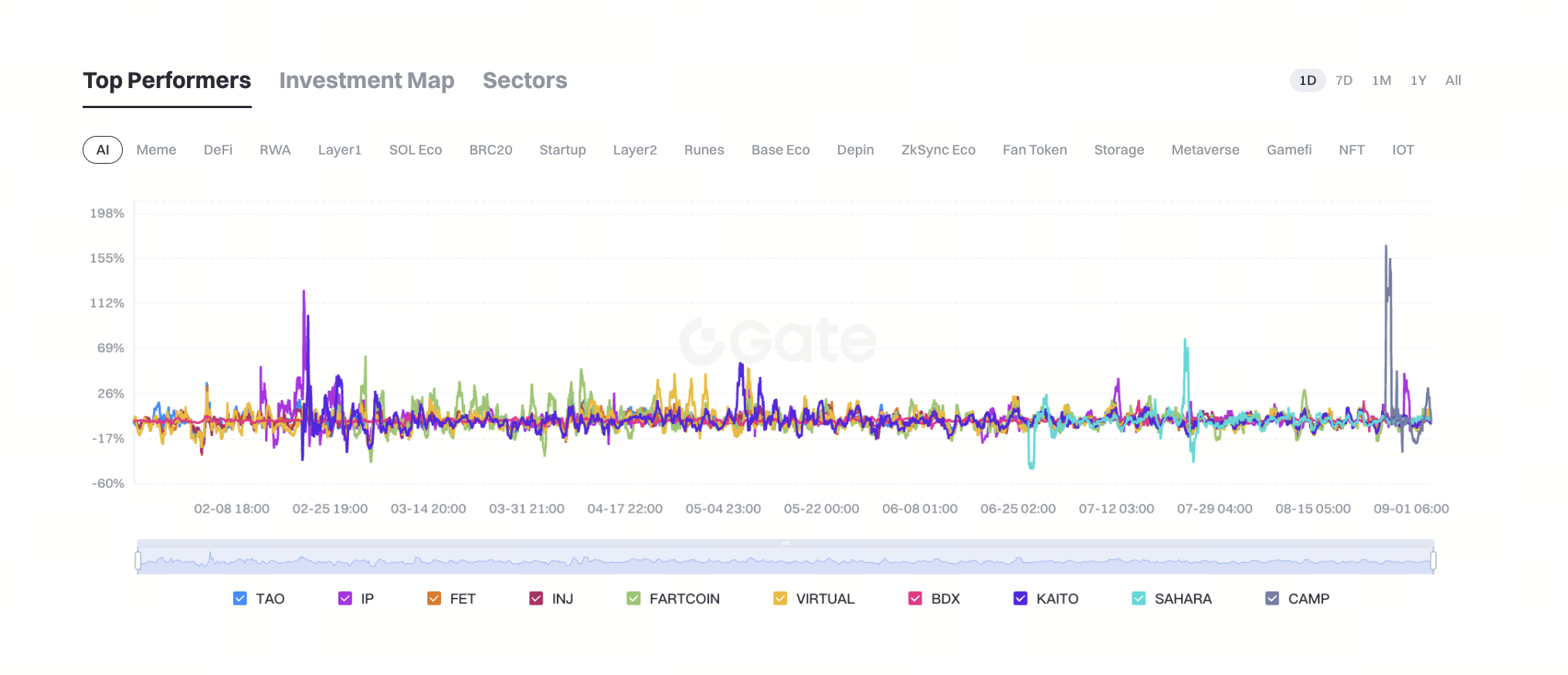
Task: Open the Metaverse sector filter
Action: pyautogui.click(x=1206, y=150)
